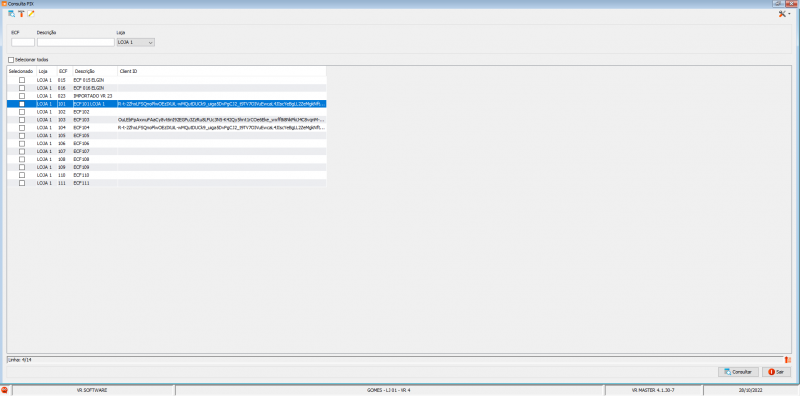Click the orange filter toolbar icon
This screenshot has width=800, height=396.
pyautogui.click(x=21, y=14)
